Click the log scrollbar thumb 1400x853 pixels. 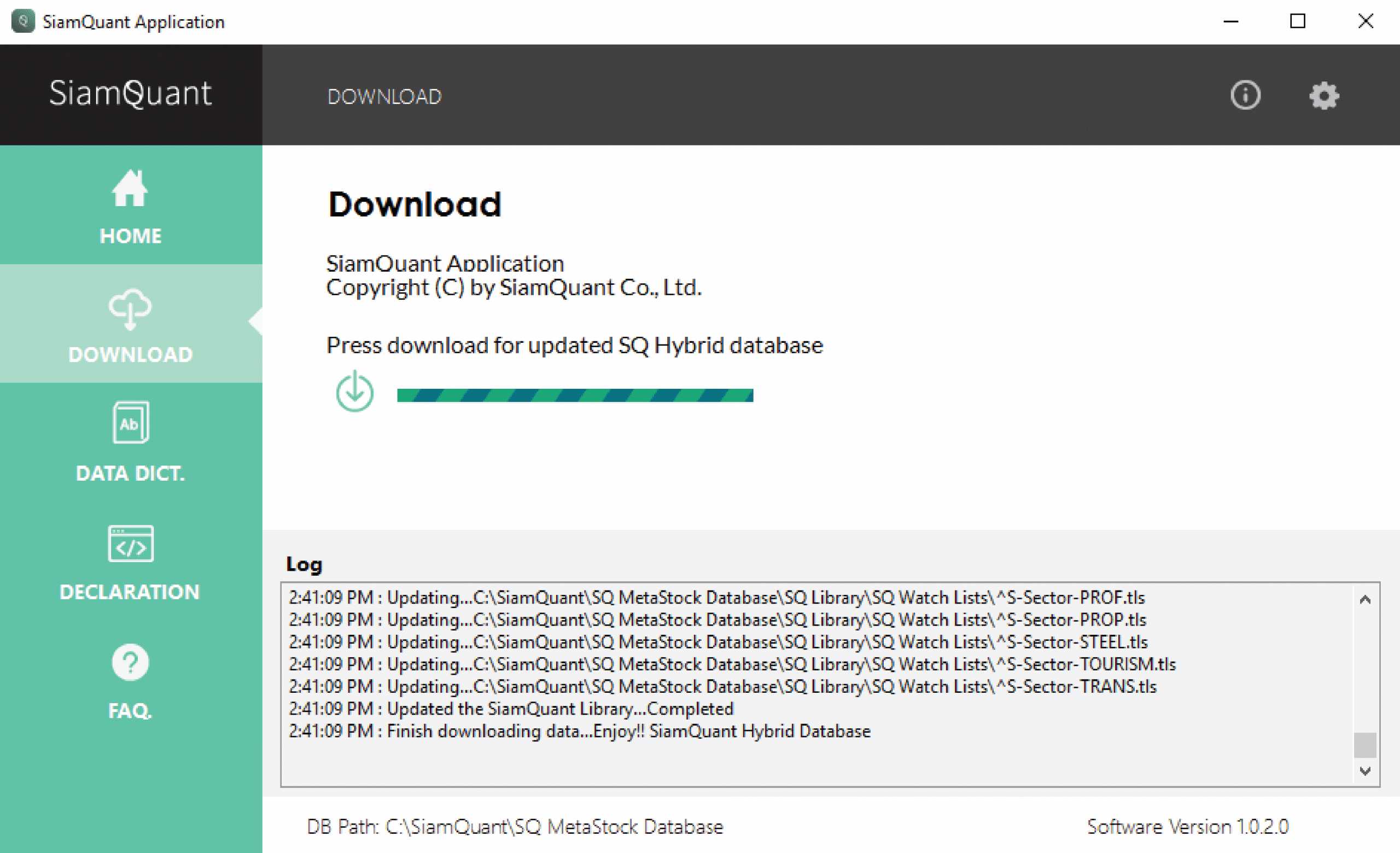pyautogui.click(x=1365, y=745)
